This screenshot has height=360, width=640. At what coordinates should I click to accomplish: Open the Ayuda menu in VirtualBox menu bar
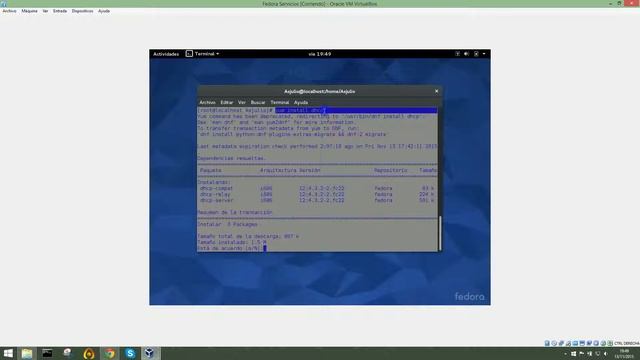coord(104,11)
